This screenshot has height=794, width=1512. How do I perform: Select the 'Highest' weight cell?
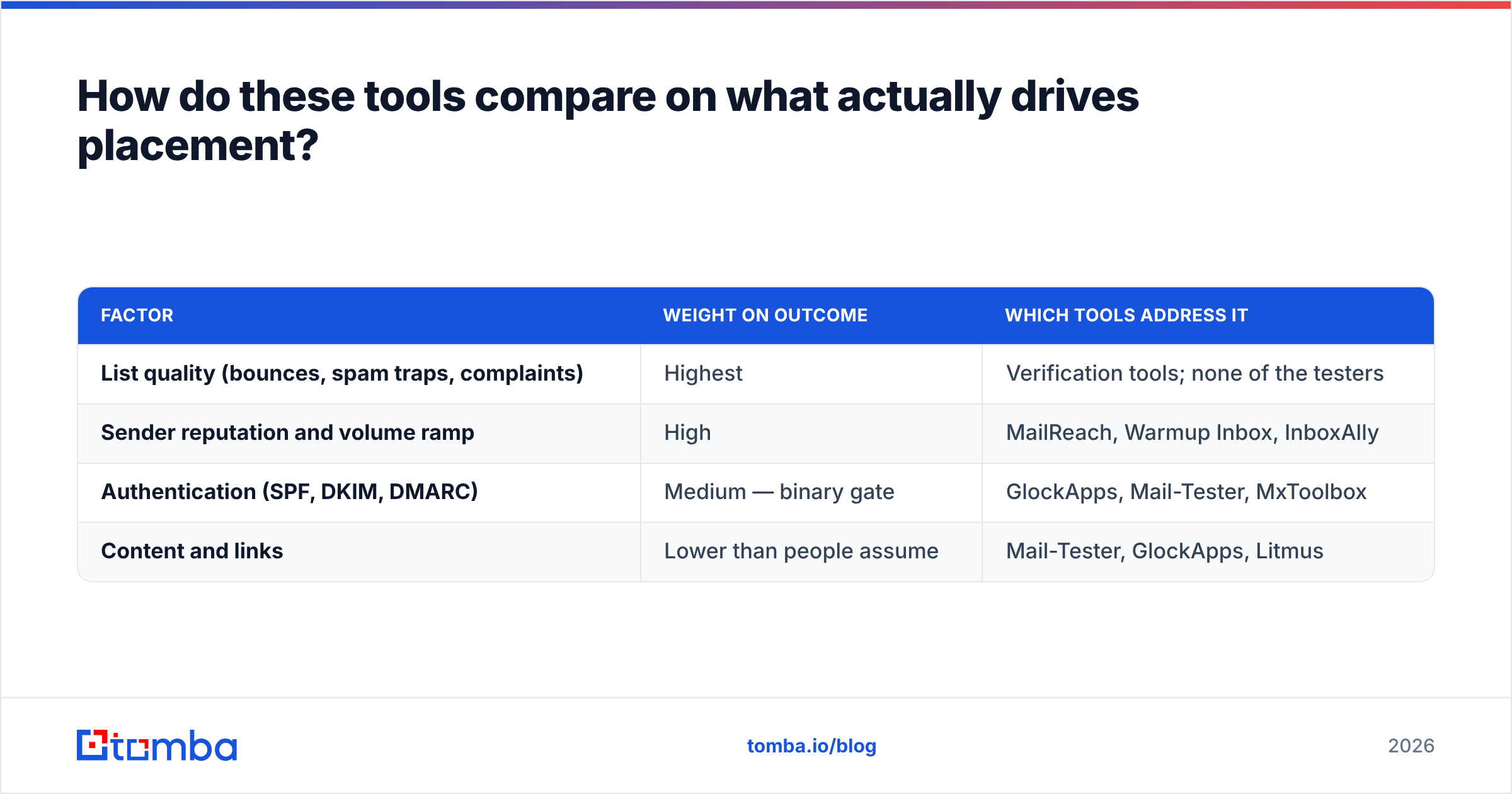point(811,374)
